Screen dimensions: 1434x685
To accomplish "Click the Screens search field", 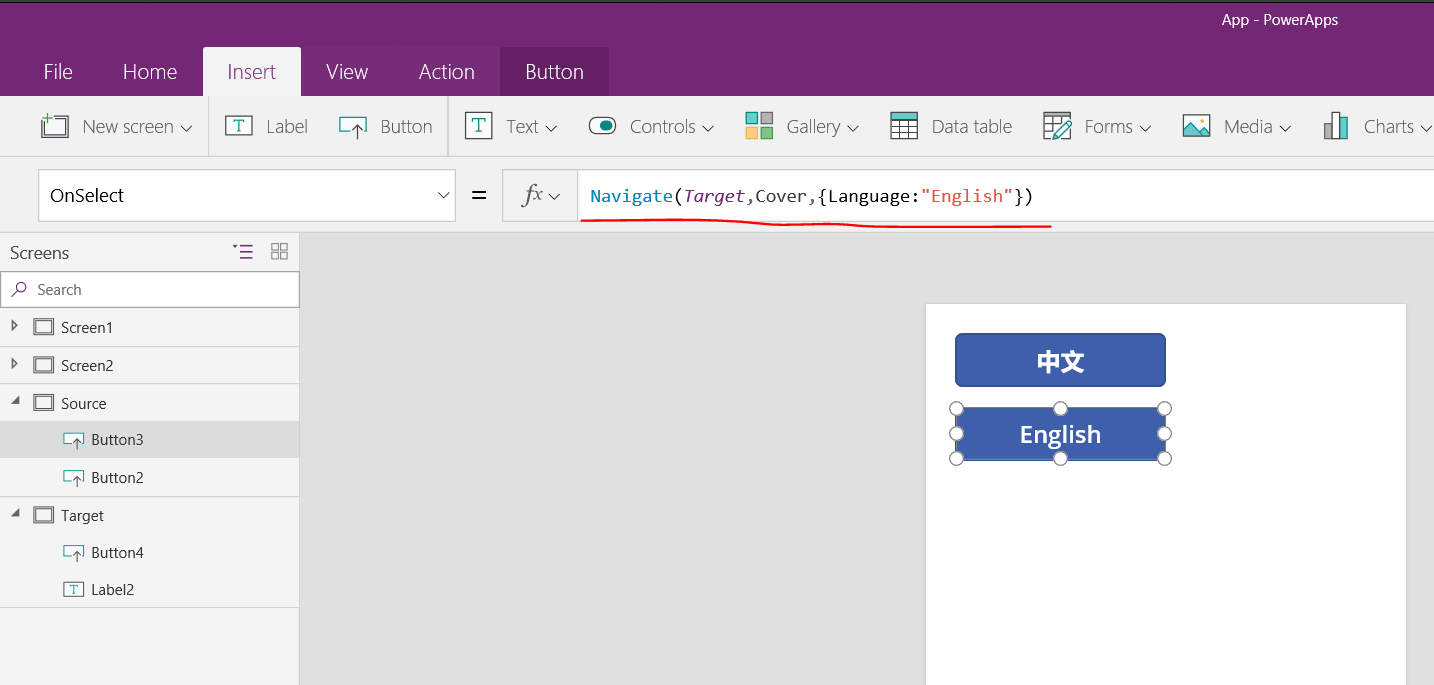I will point(150,289).
